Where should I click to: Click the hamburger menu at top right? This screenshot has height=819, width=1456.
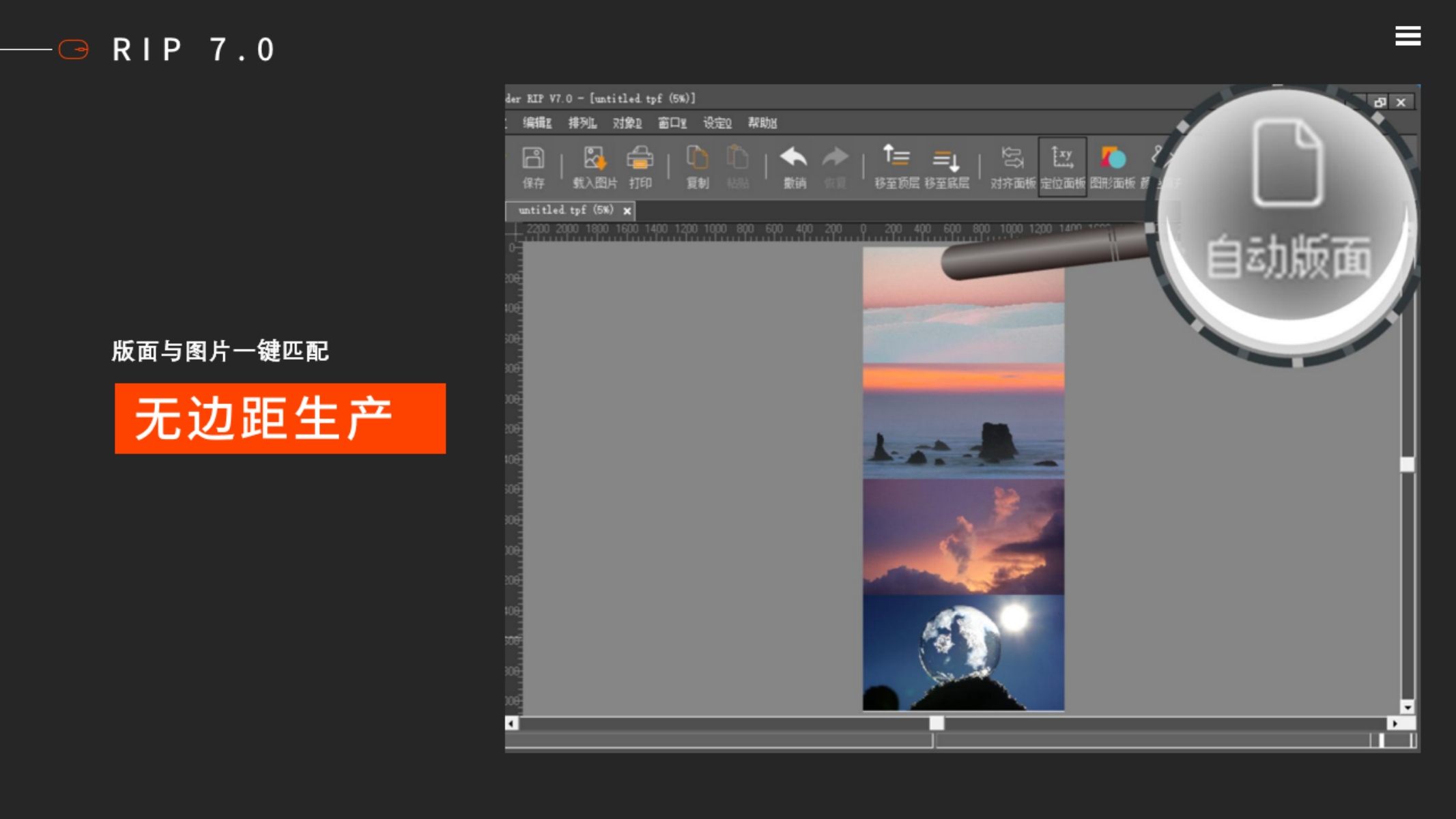[1408, 35]
